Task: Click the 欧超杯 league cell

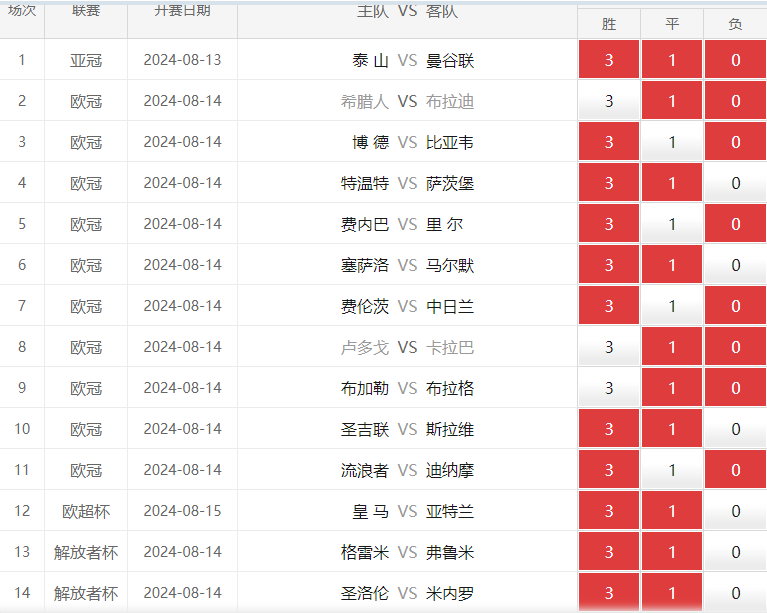Action: click(x=86, y=512)
